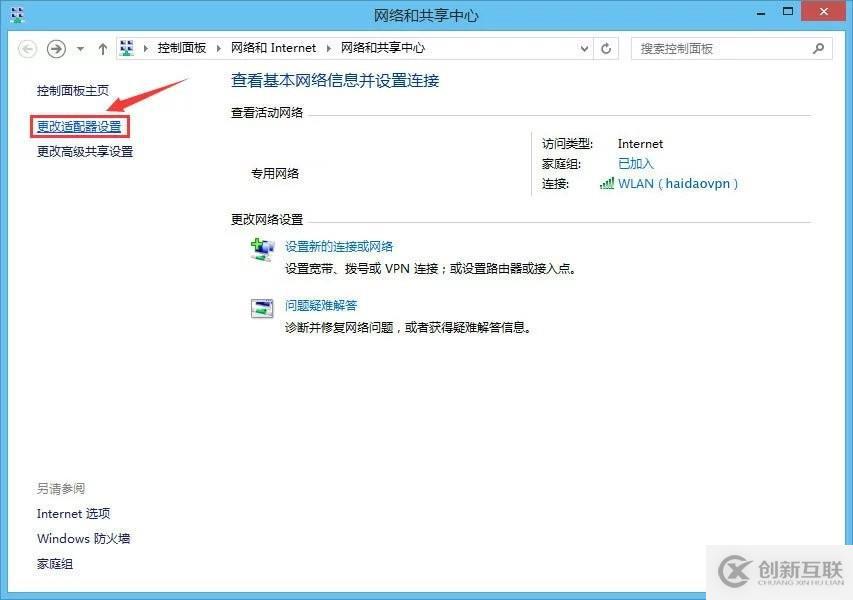Open 更改适配器设置 in the sidebar

[x=79, y=127]
